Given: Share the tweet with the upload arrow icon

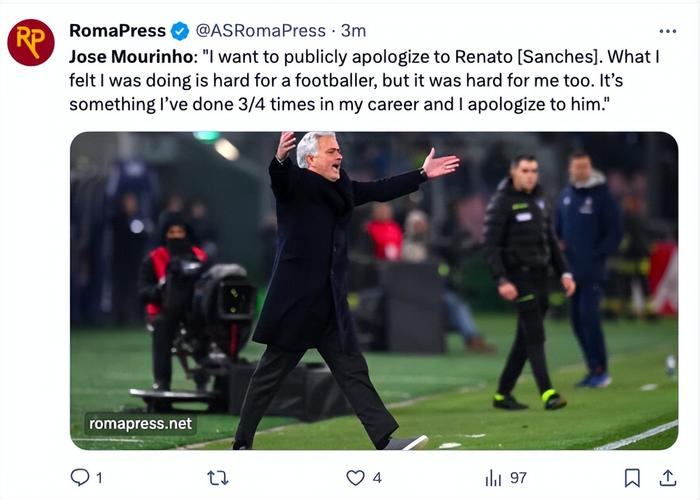Looking at the screenshot, I should point(667,478).
